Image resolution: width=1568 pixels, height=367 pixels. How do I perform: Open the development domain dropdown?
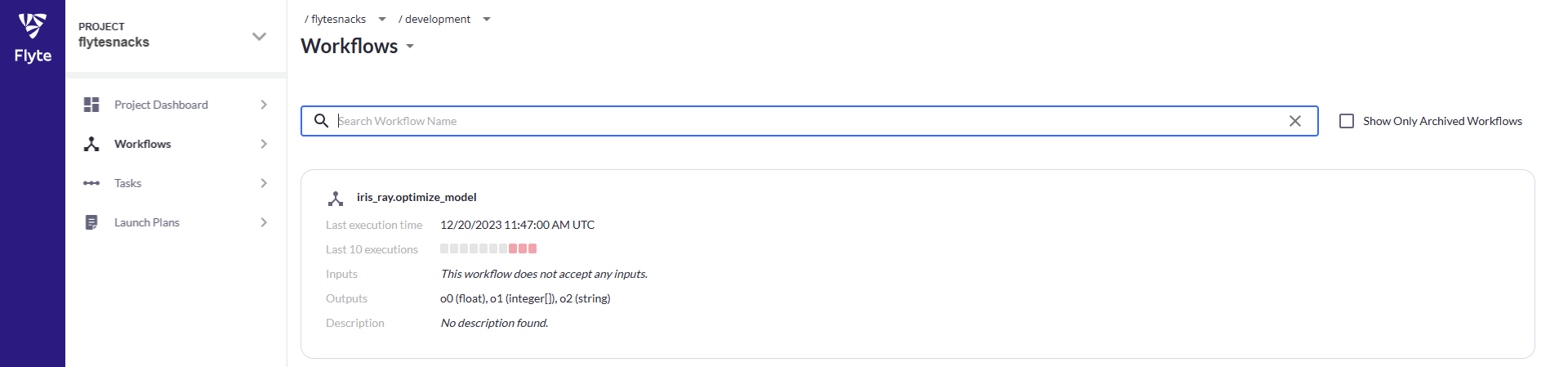487,20
